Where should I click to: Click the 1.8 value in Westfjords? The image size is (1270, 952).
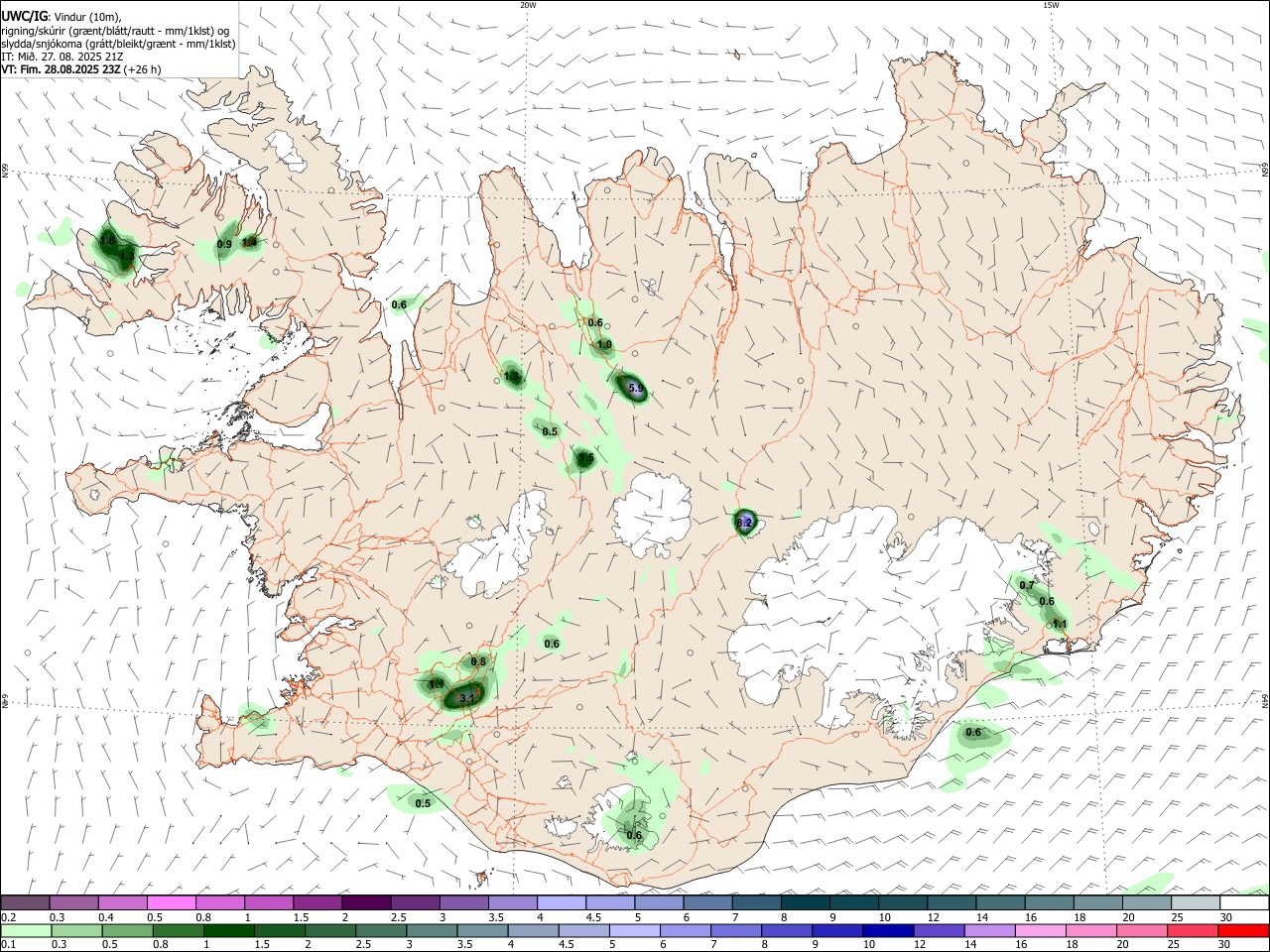109,240
